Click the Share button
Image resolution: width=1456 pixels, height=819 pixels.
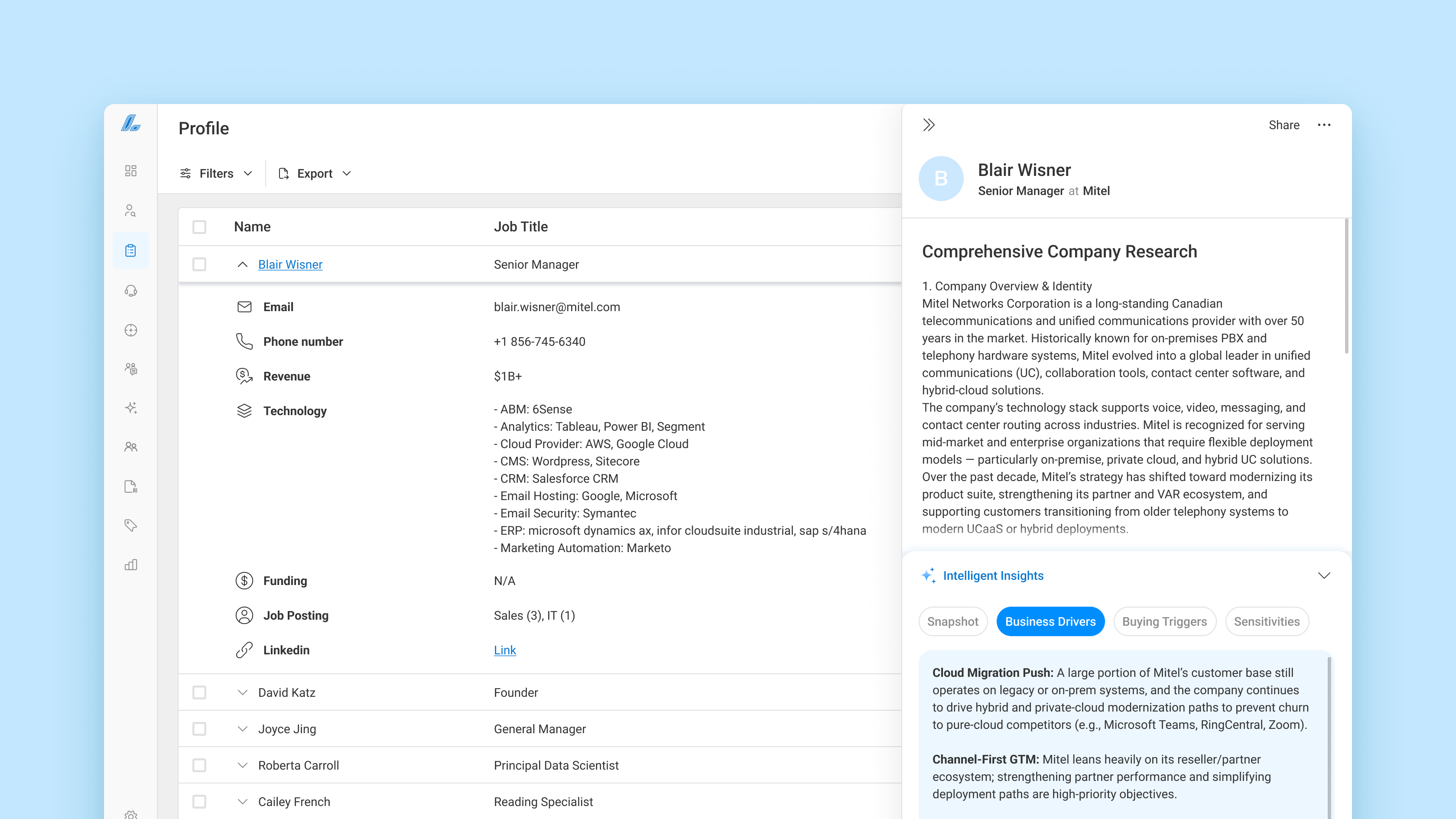1284,125
